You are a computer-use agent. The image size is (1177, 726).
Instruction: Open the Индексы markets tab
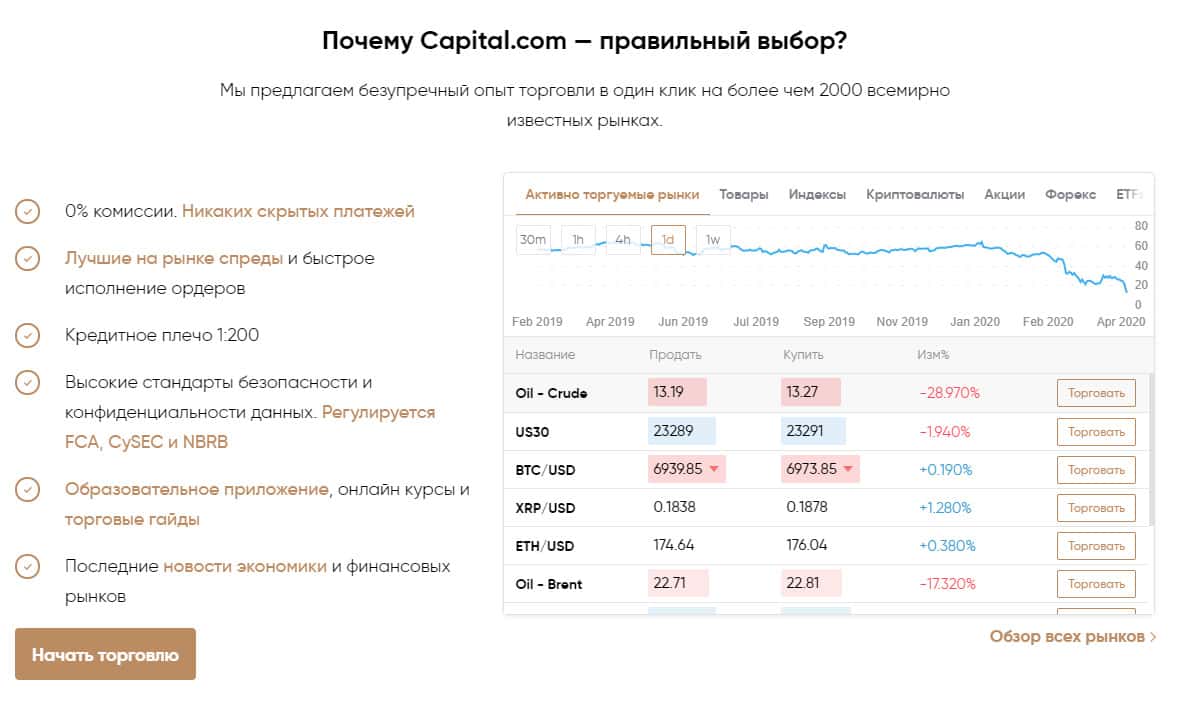817,195
